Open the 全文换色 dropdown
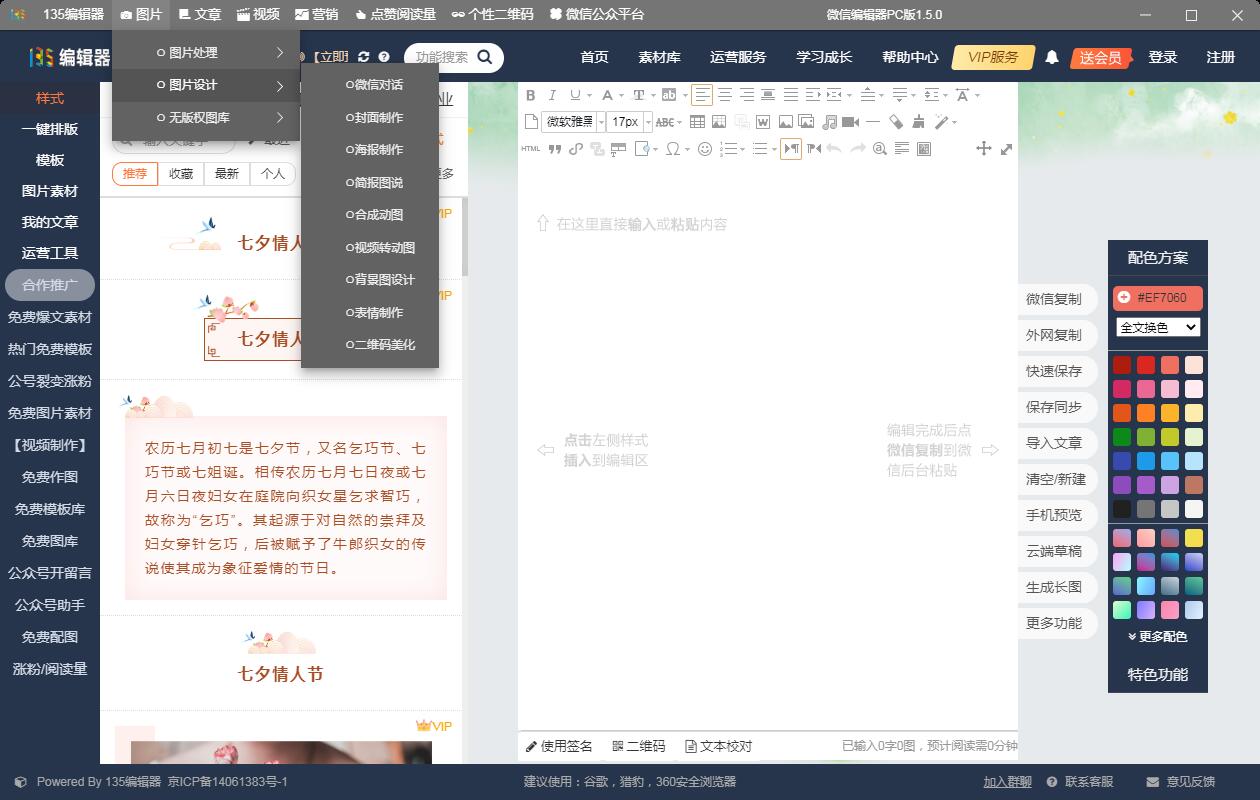Image resolution: width=1260 pixels, height=800 pixels. (x=1158, y=327)
